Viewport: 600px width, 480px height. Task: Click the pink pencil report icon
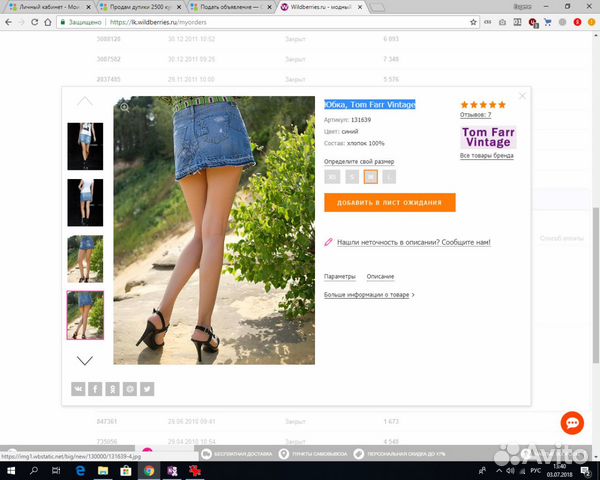pyautogui.click(x=328, y=242)
